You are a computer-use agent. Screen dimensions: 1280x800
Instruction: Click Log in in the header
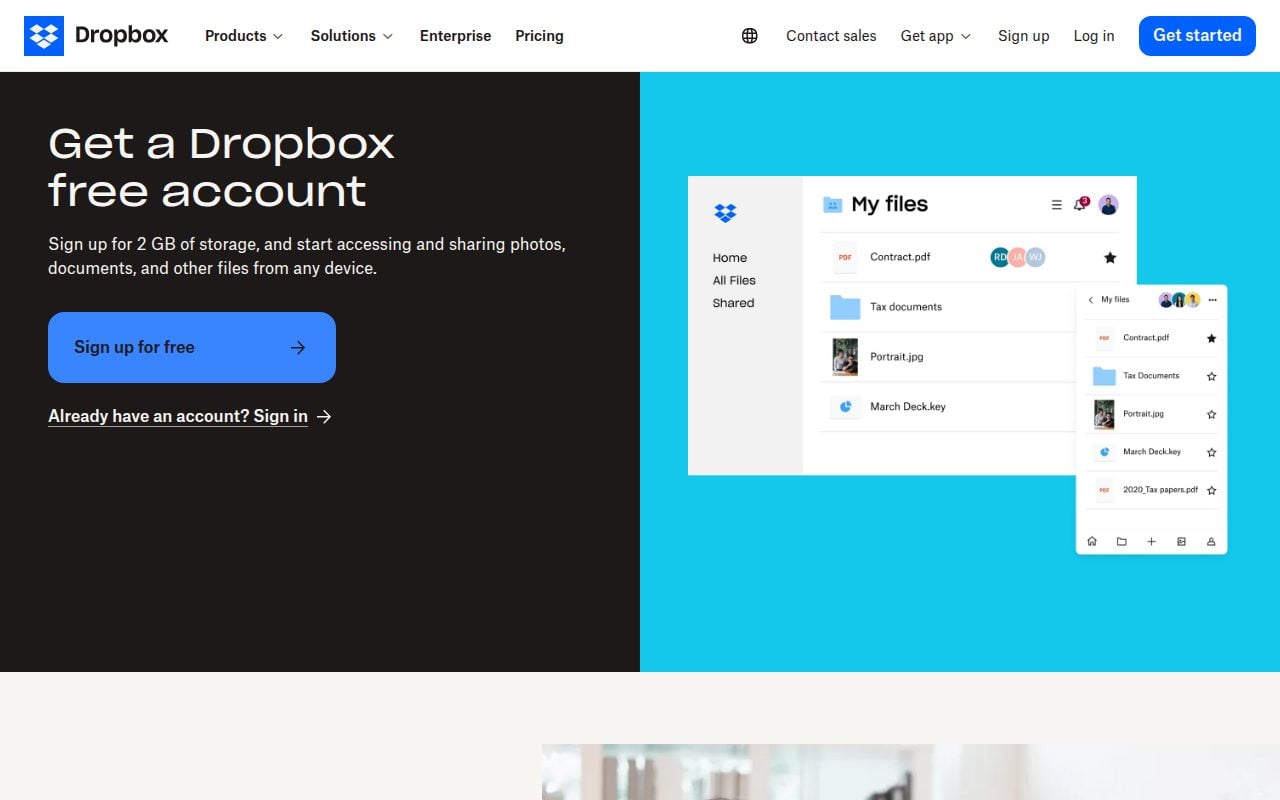(1094, 36)
